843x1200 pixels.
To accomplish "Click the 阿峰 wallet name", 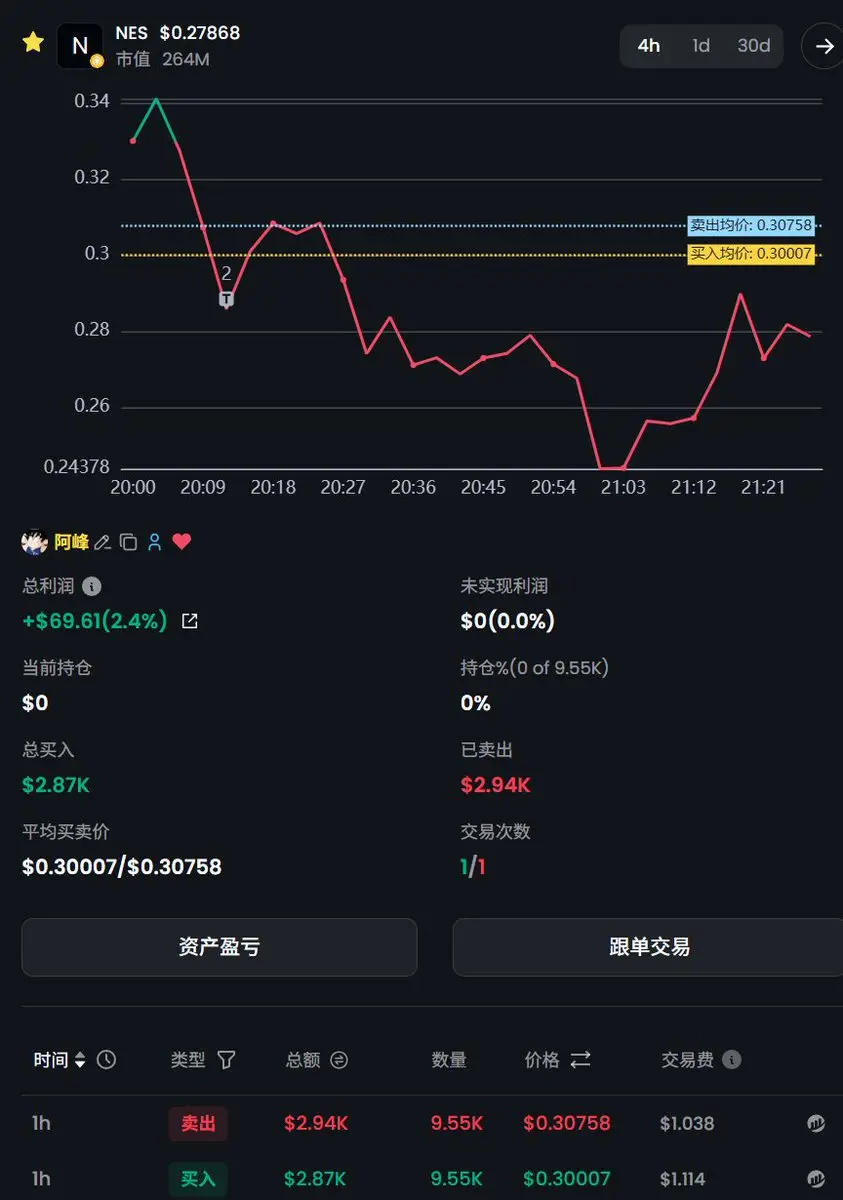I will tap(71, 542).
